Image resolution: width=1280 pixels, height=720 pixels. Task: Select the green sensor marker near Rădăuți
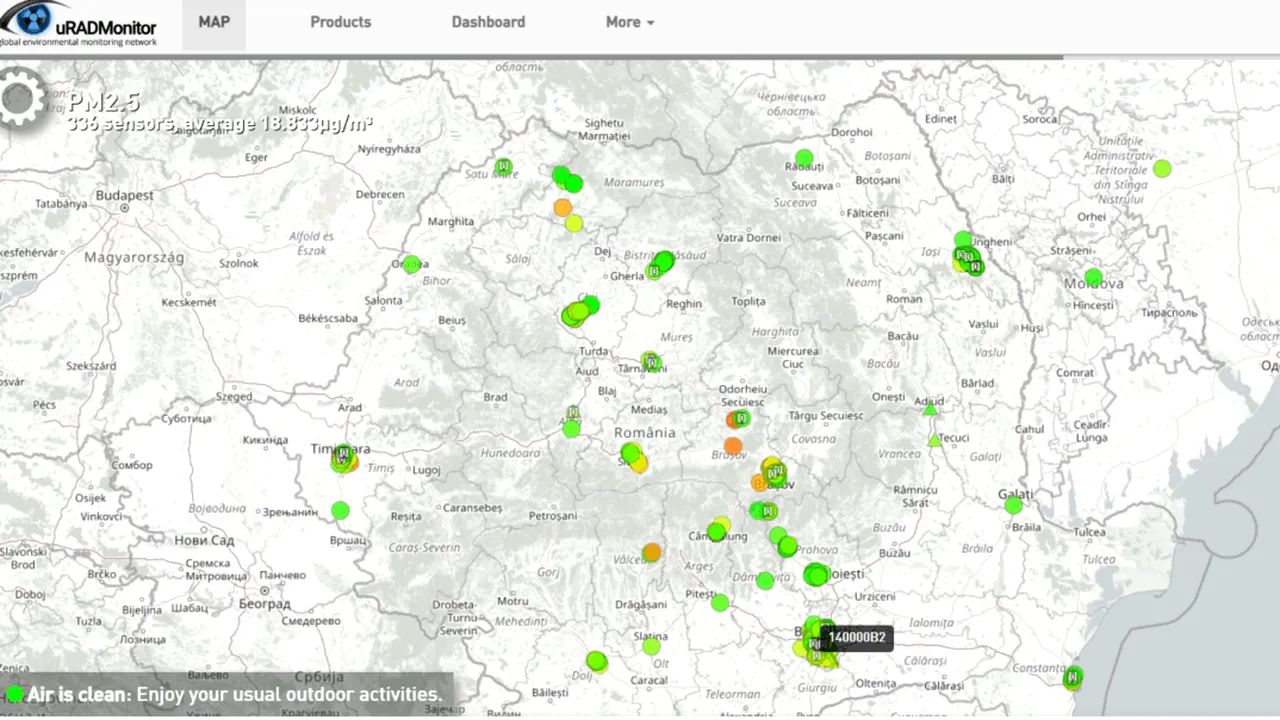pos(804,158)
